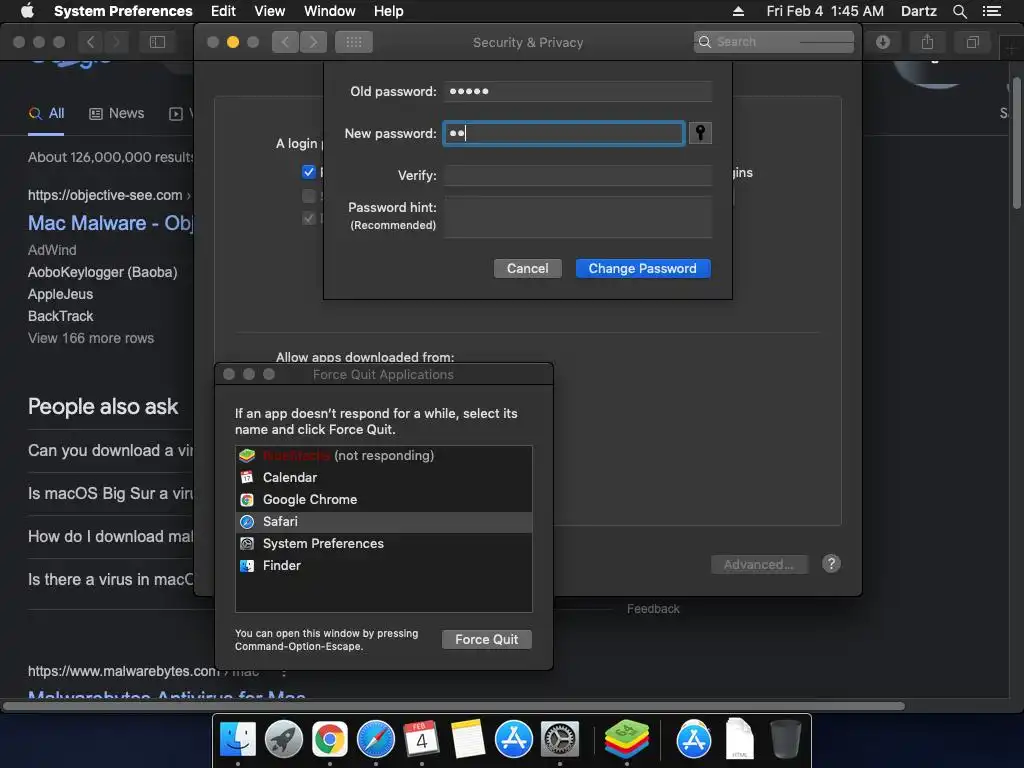Open the Edit menu
This screenshot has height=768, width=1024.
pos(223,11)
